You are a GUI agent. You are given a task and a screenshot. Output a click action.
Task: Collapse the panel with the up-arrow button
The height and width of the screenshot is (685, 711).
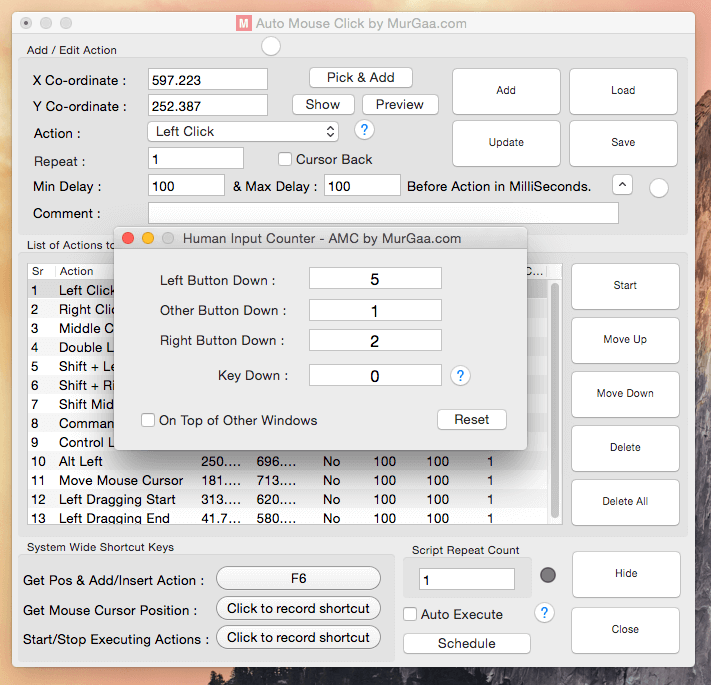click(x=622, y=185)
